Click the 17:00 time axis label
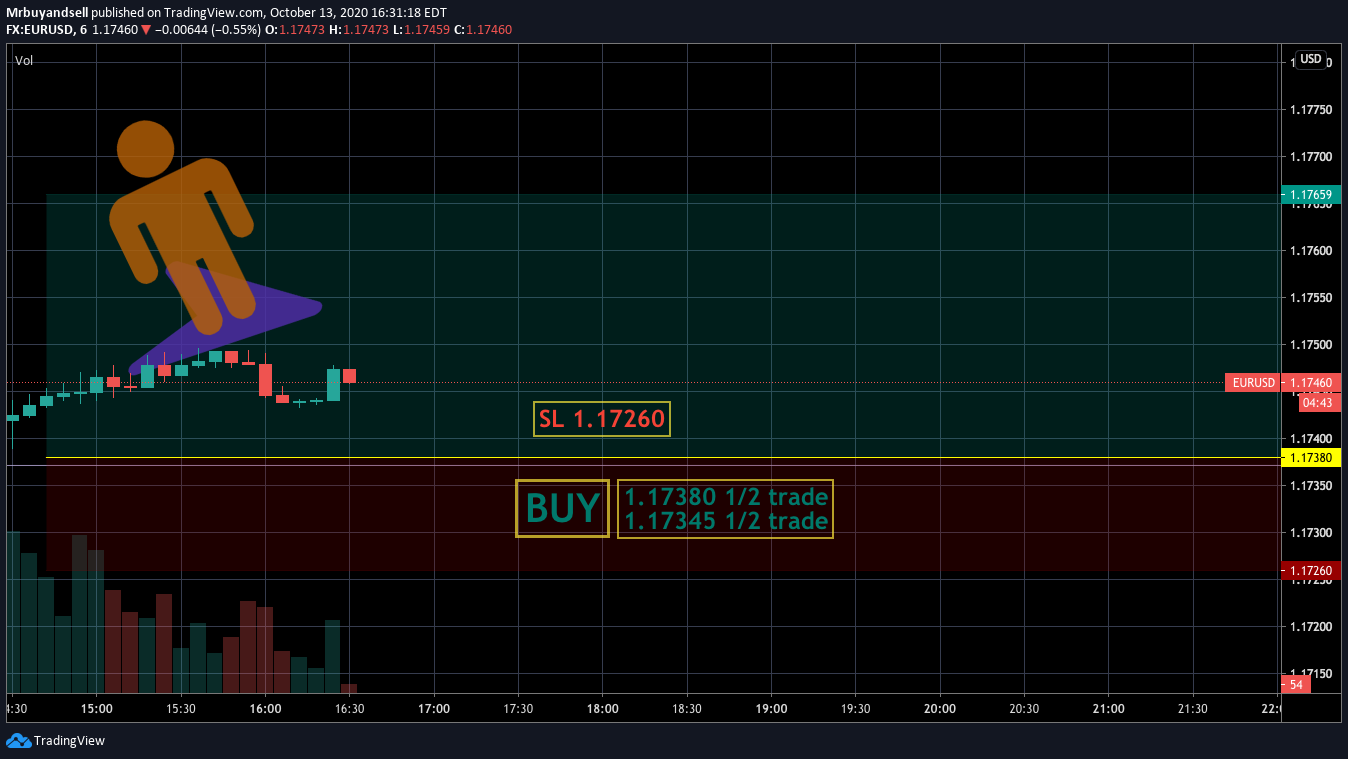The height and width of the screenshot is (759, 1348). pos(433,709)
